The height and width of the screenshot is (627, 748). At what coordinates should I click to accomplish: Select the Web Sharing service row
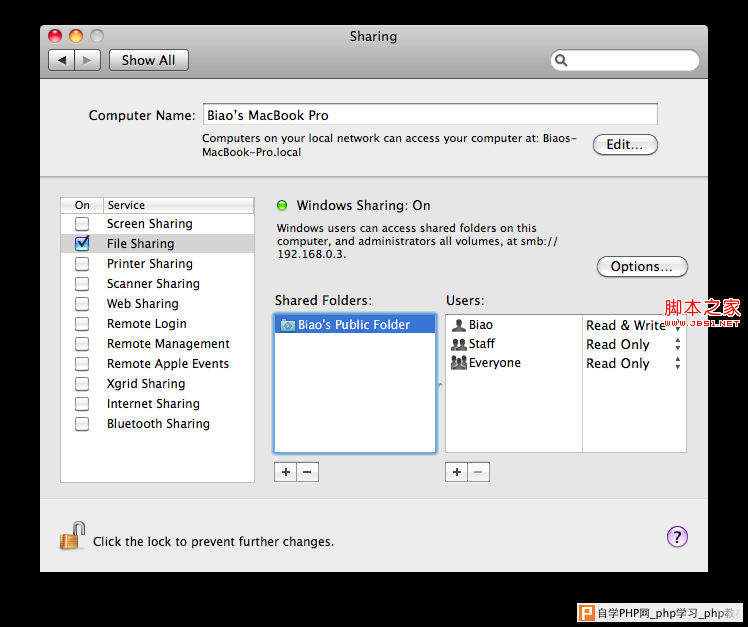point(157,303)
